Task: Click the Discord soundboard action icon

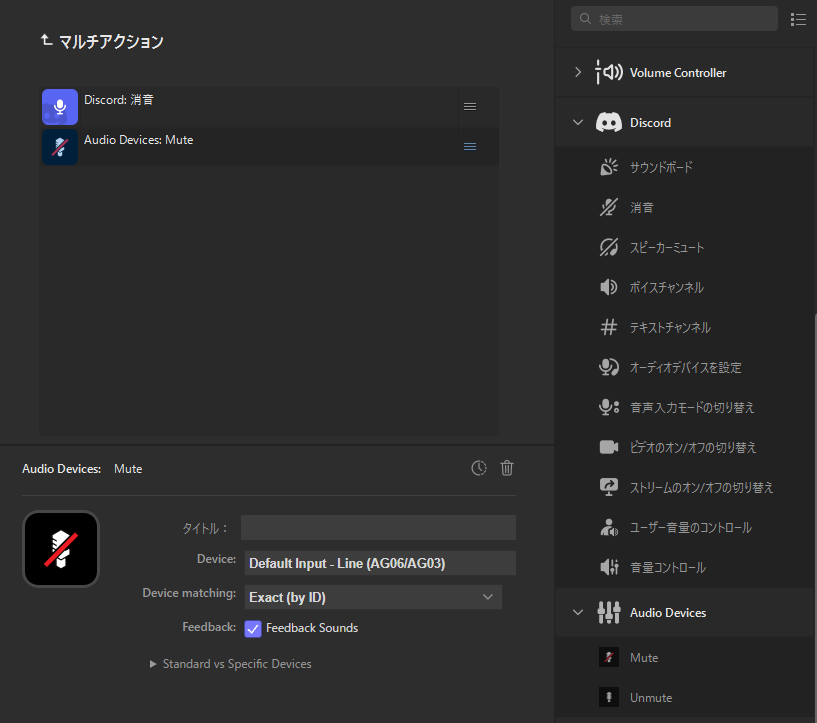Action: point(608,168)
